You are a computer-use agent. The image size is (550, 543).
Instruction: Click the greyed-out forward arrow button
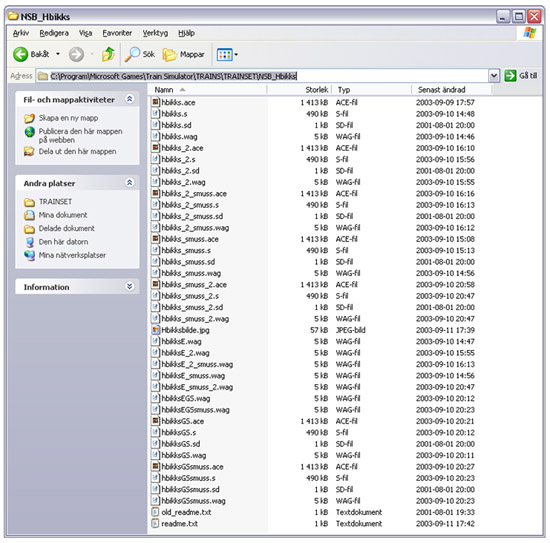76,54
